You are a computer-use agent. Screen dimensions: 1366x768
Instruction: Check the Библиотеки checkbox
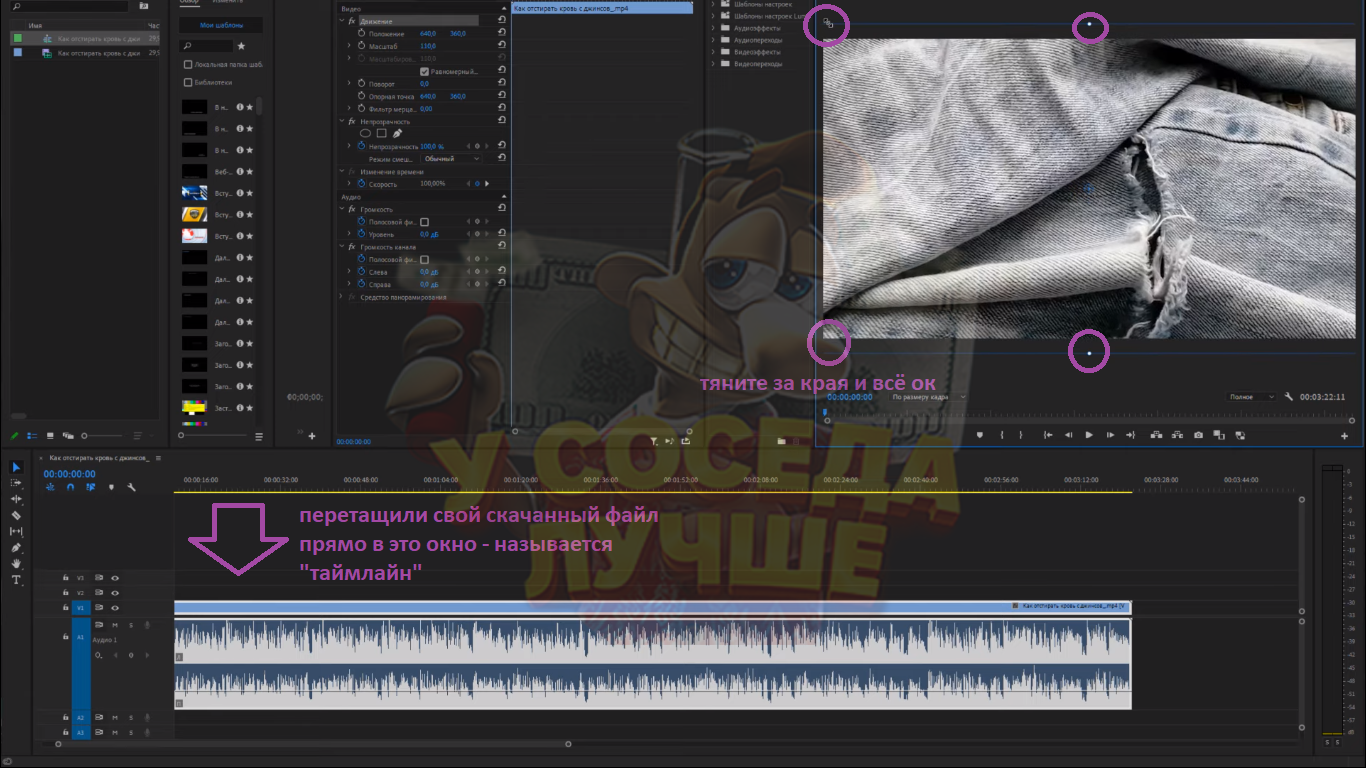(x=188, y=82)
